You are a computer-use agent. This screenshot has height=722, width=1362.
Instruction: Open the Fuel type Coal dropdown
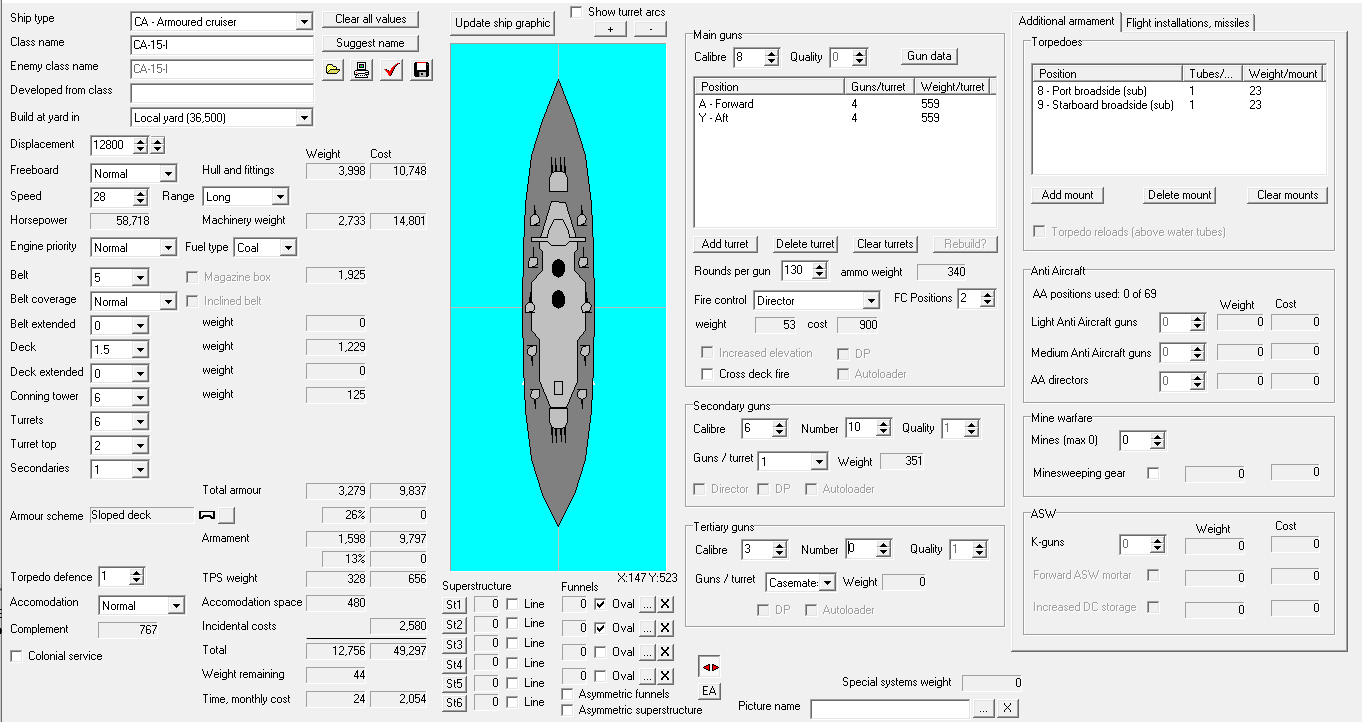tap(288, 248)
